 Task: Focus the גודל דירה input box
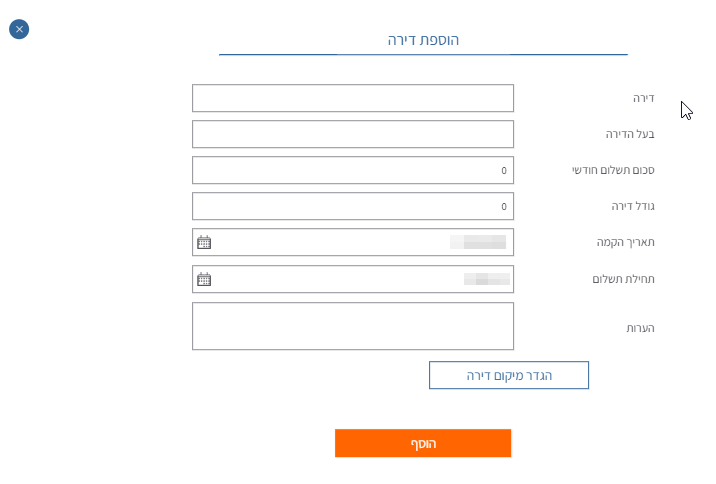pyautogui.click(x=352, y=206)
